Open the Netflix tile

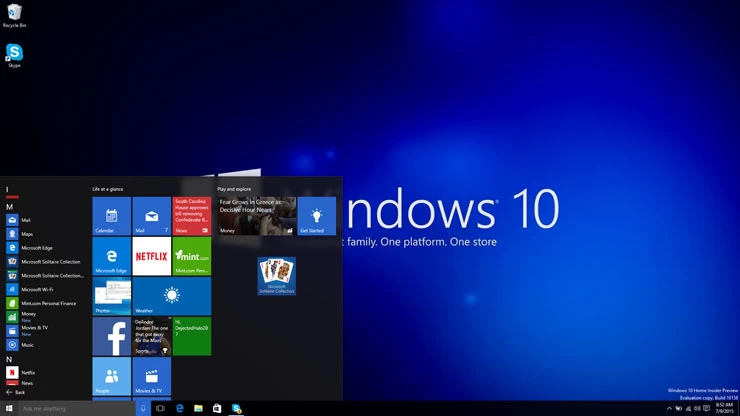[151, 256]
